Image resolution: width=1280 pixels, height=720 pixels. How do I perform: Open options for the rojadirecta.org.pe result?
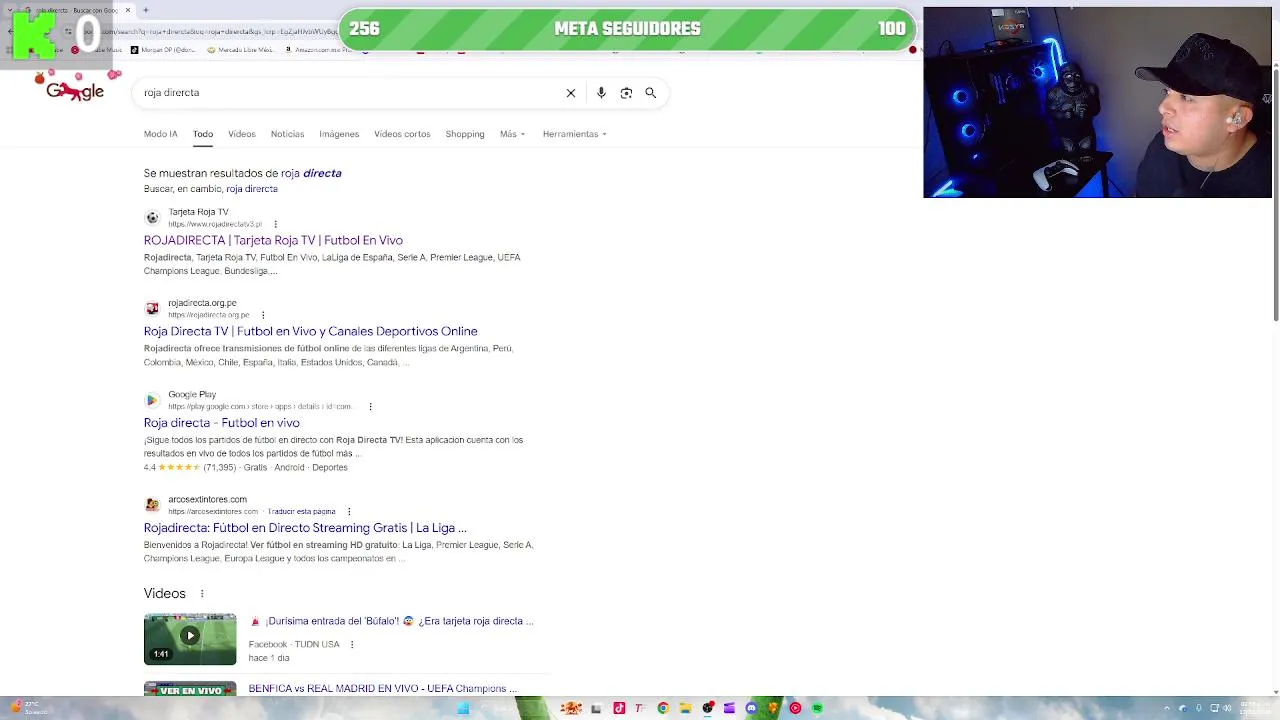[x=263, y=315]
